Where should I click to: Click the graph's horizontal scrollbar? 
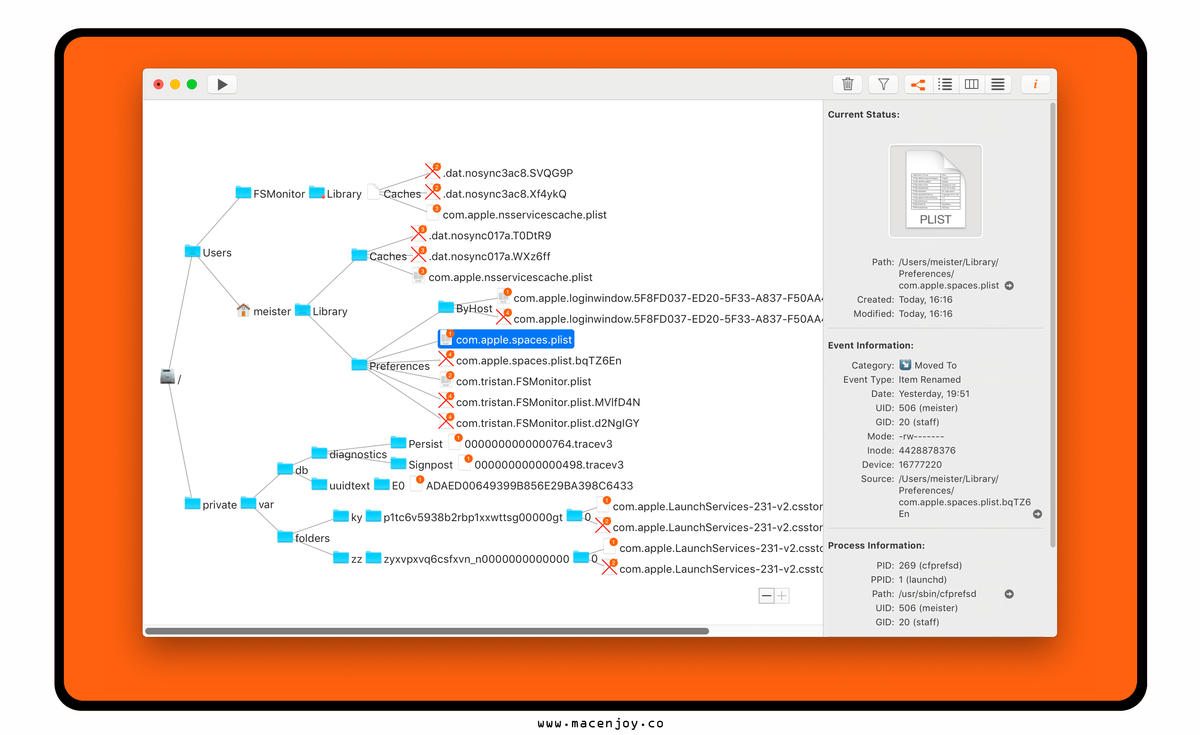pyautogui.click(x=427, y=631)
